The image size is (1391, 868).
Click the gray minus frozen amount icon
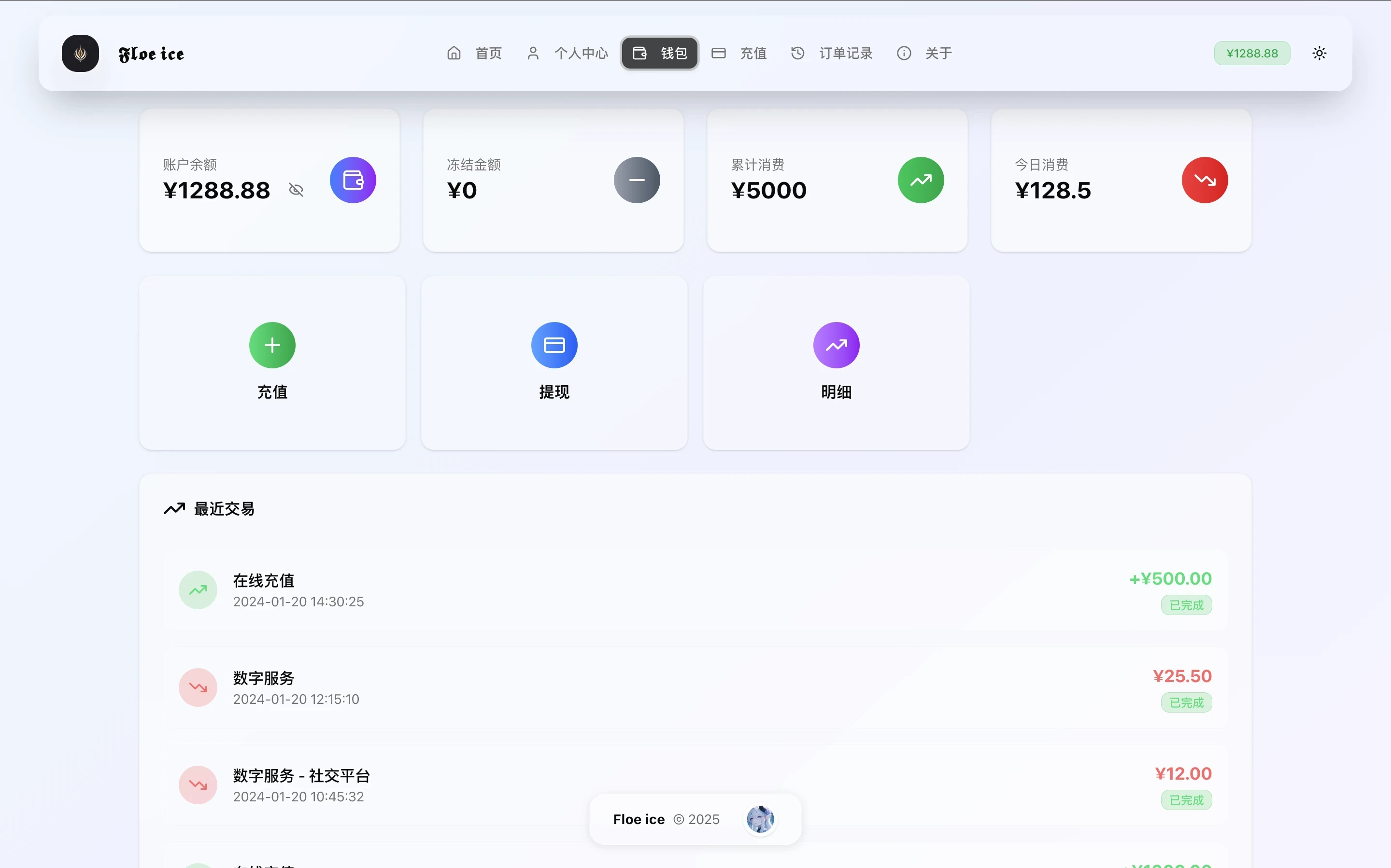point(637,180)
